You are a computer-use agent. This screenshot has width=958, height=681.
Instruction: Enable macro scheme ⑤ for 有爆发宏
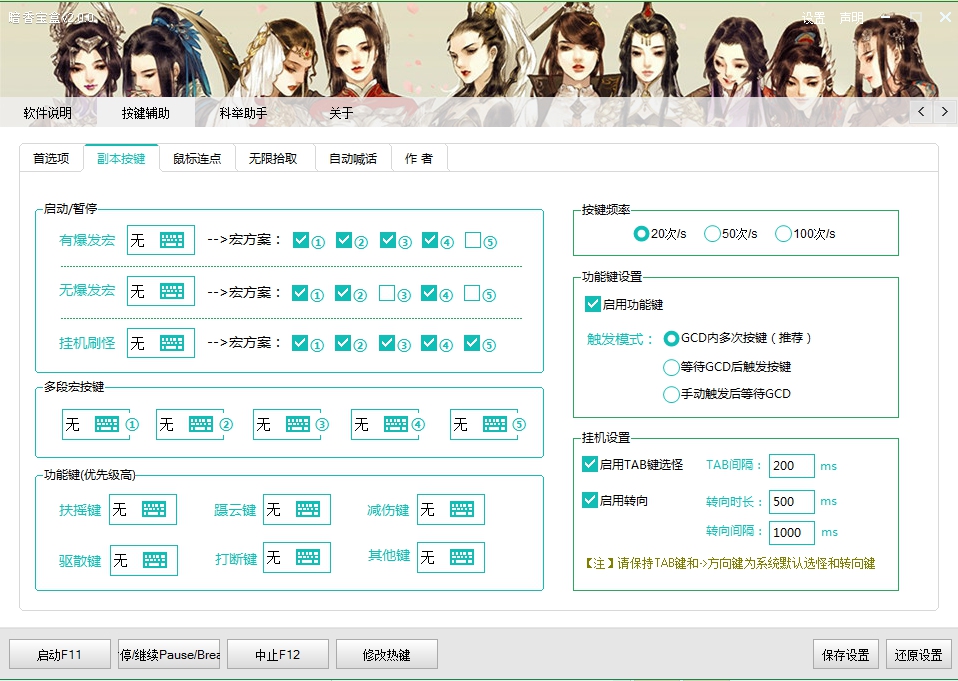(473, 240)
